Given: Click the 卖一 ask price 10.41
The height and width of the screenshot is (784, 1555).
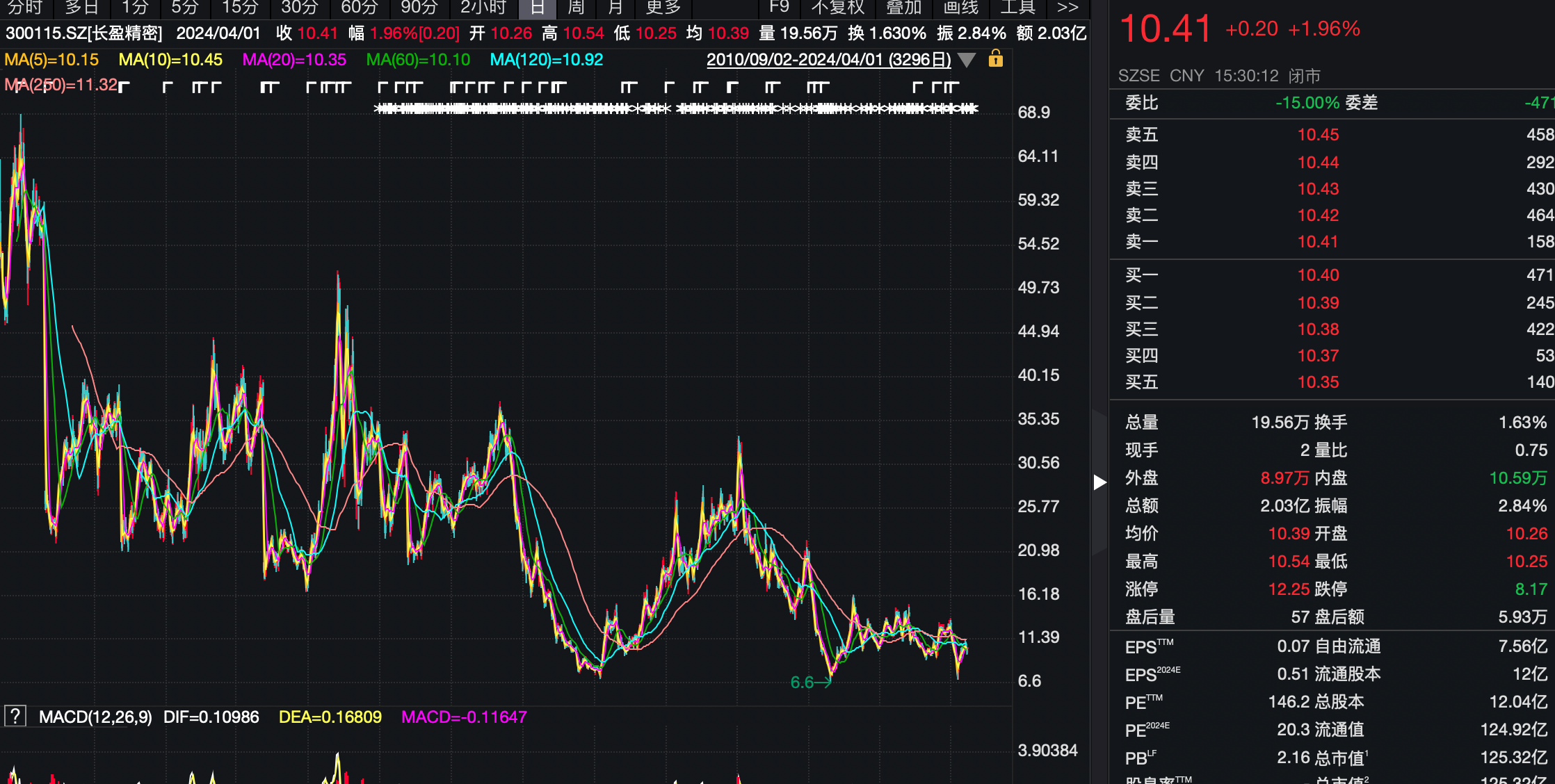Looking at the screenshot, I should 1317,242.
